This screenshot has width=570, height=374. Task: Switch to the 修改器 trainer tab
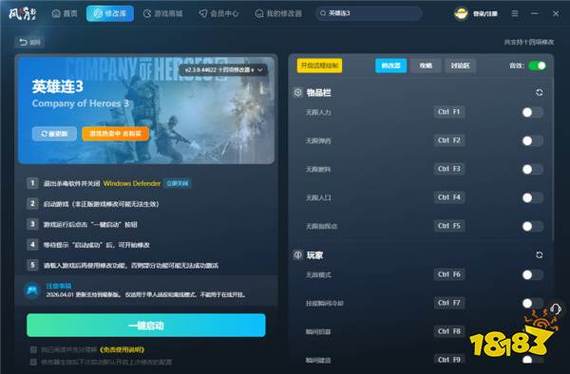391,66
